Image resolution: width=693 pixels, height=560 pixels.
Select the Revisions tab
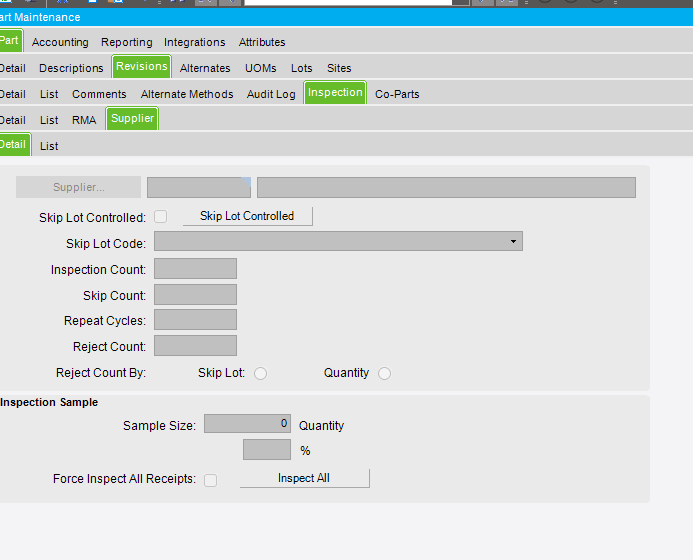click(x=141, y=67)
